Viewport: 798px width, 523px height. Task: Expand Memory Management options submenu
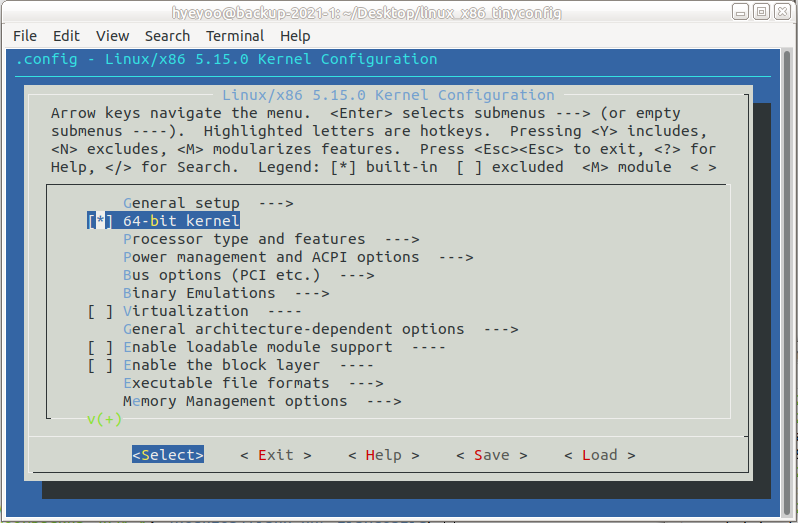pos(262,401)
